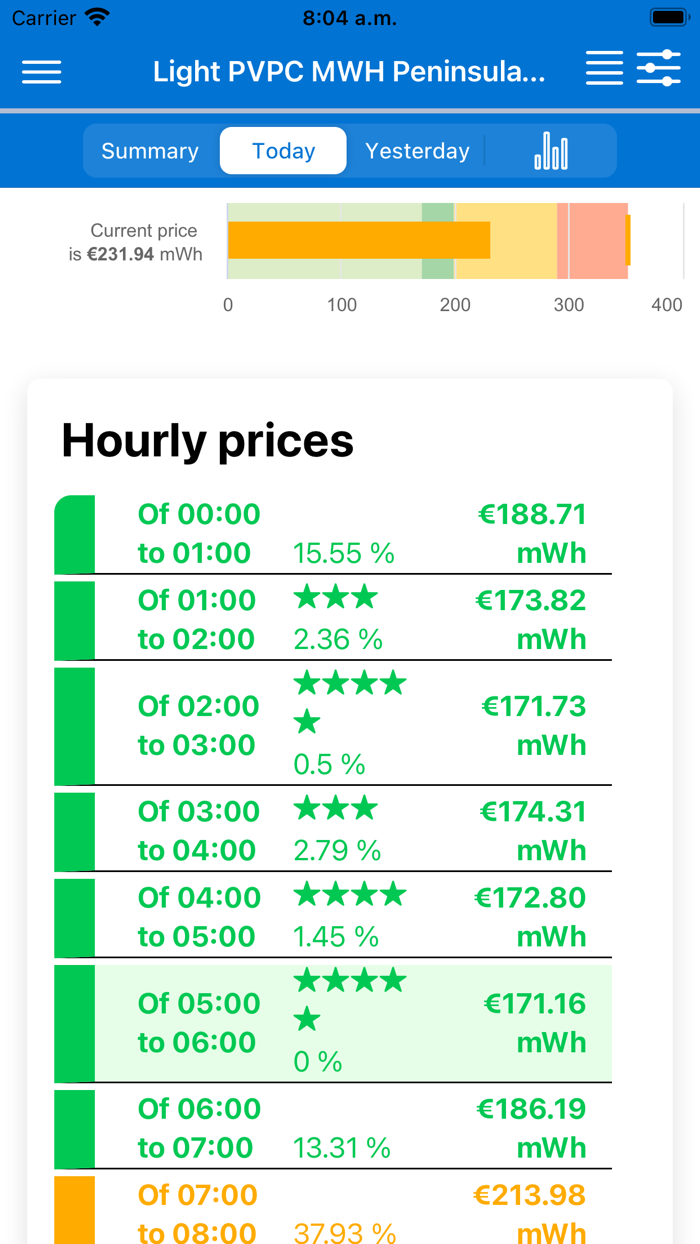Open the hamburger navigation menu
This screenshot has height=1244, width=700.
tap(41, 70)
